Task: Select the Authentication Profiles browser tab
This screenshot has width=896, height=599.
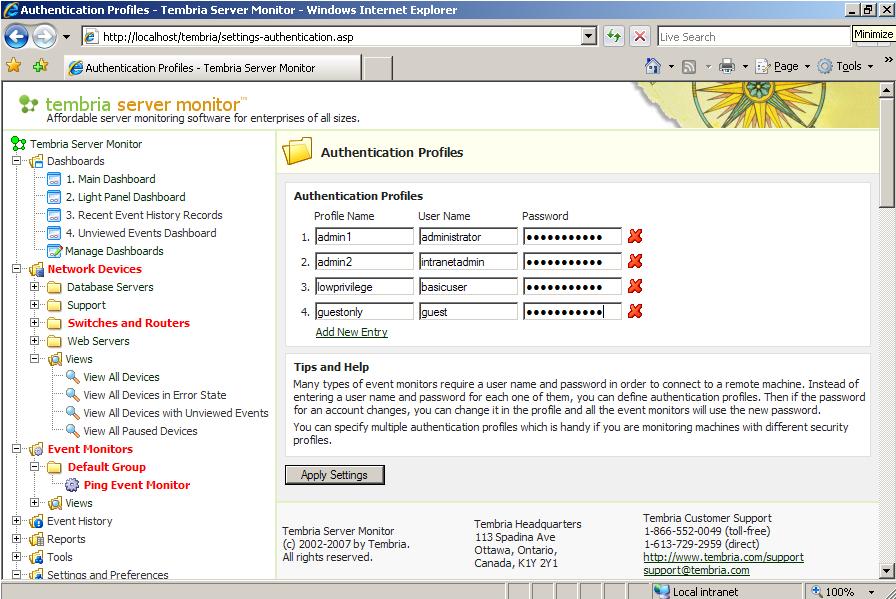Action: (213, 68)
